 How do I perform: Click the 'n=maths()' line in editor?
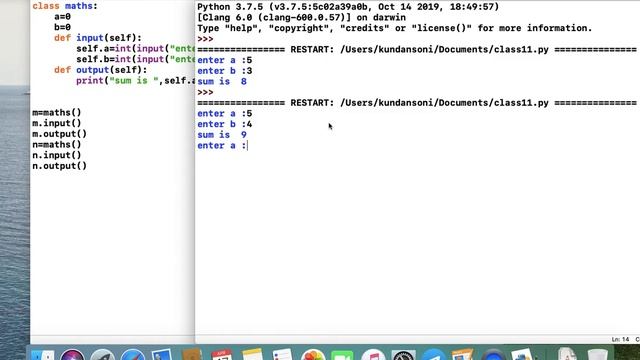tap(57, 144)
